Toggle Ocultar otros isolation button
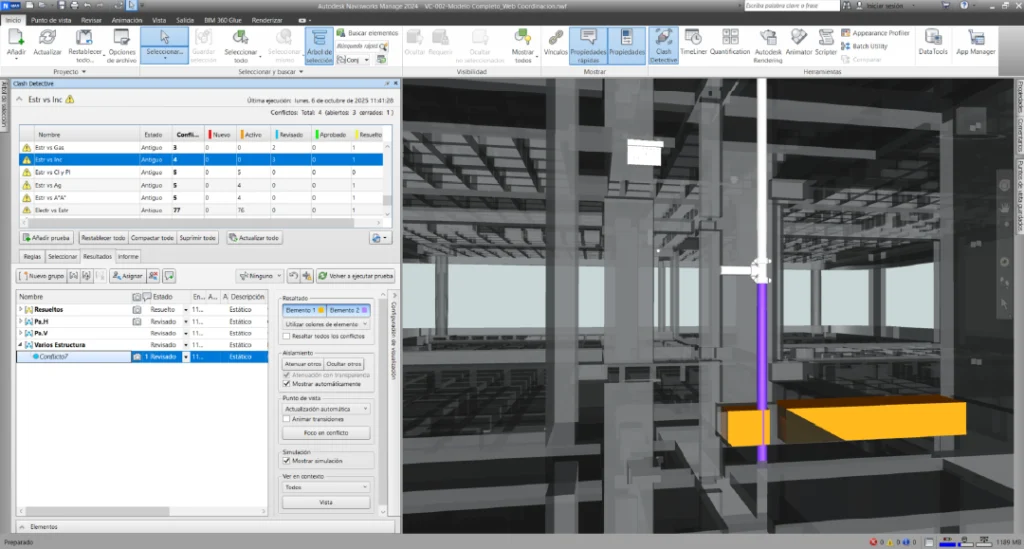 tap(344, 364)
